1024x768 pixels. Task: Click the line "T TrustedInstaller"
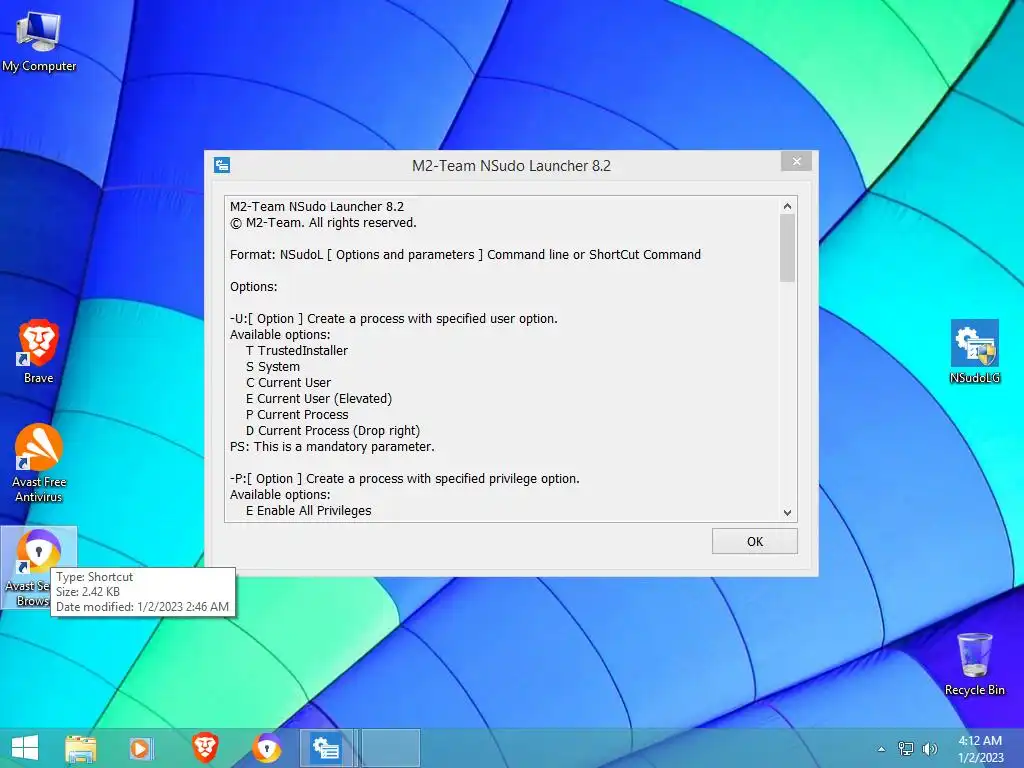point(296,351)
